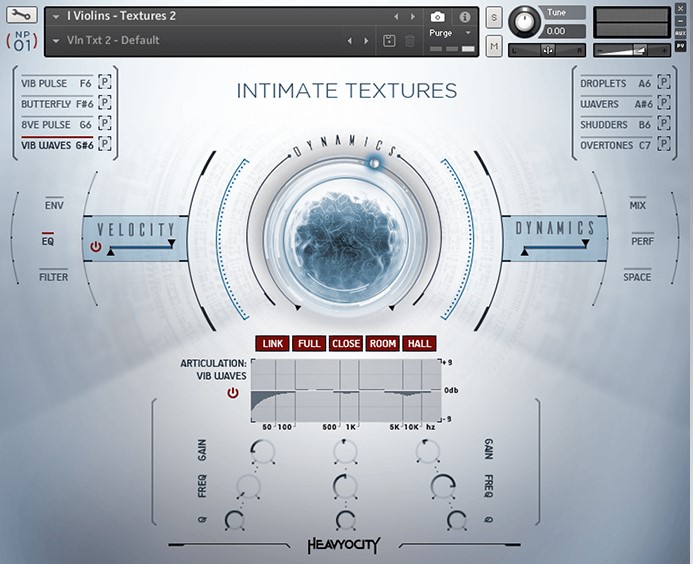Click the P icon next to OVERTONES
The image size is (693, 564).
pos(664,144)
